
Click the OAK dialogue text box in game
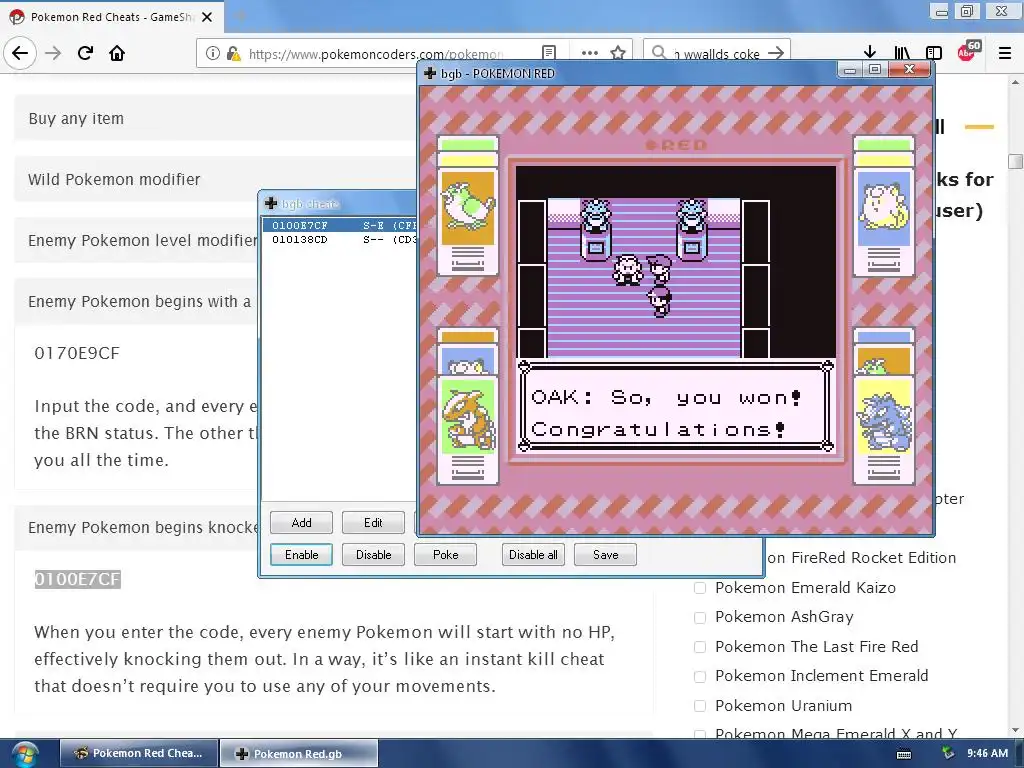[676, 406]
